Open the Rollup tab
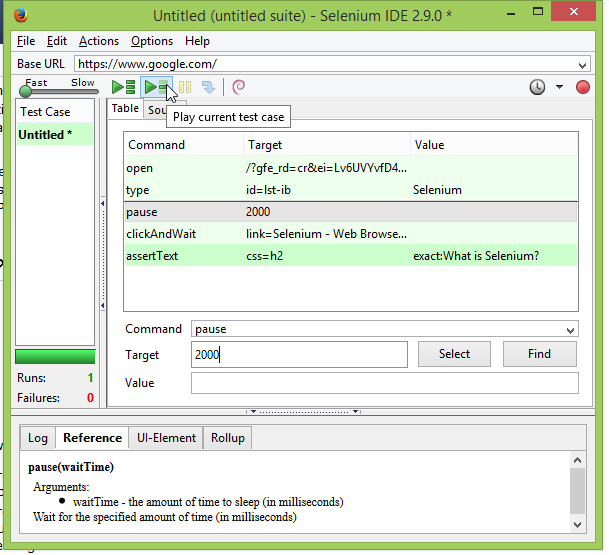609x555 pixels. pos(228,438)
